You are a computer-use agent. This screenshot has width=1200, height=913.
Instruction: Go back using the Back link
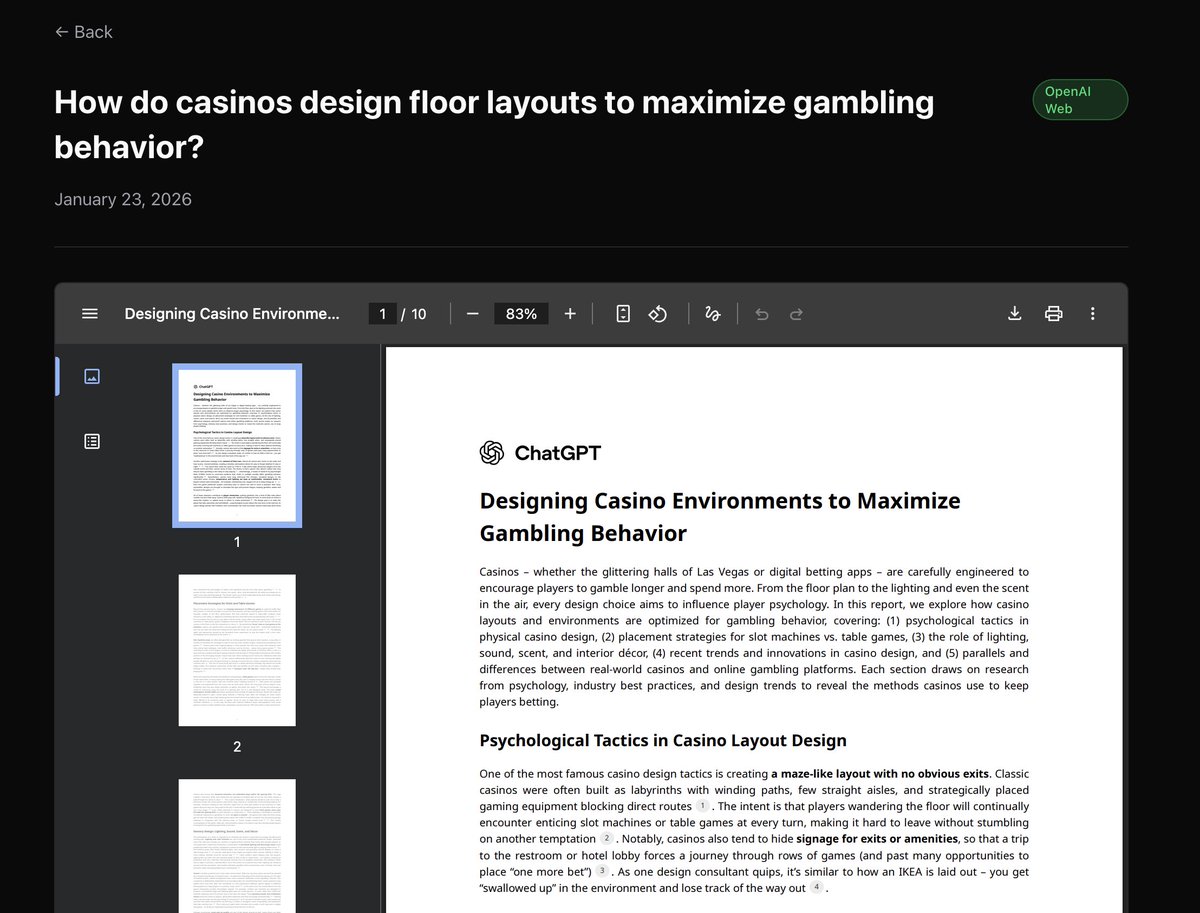click(x=84, y=32)
